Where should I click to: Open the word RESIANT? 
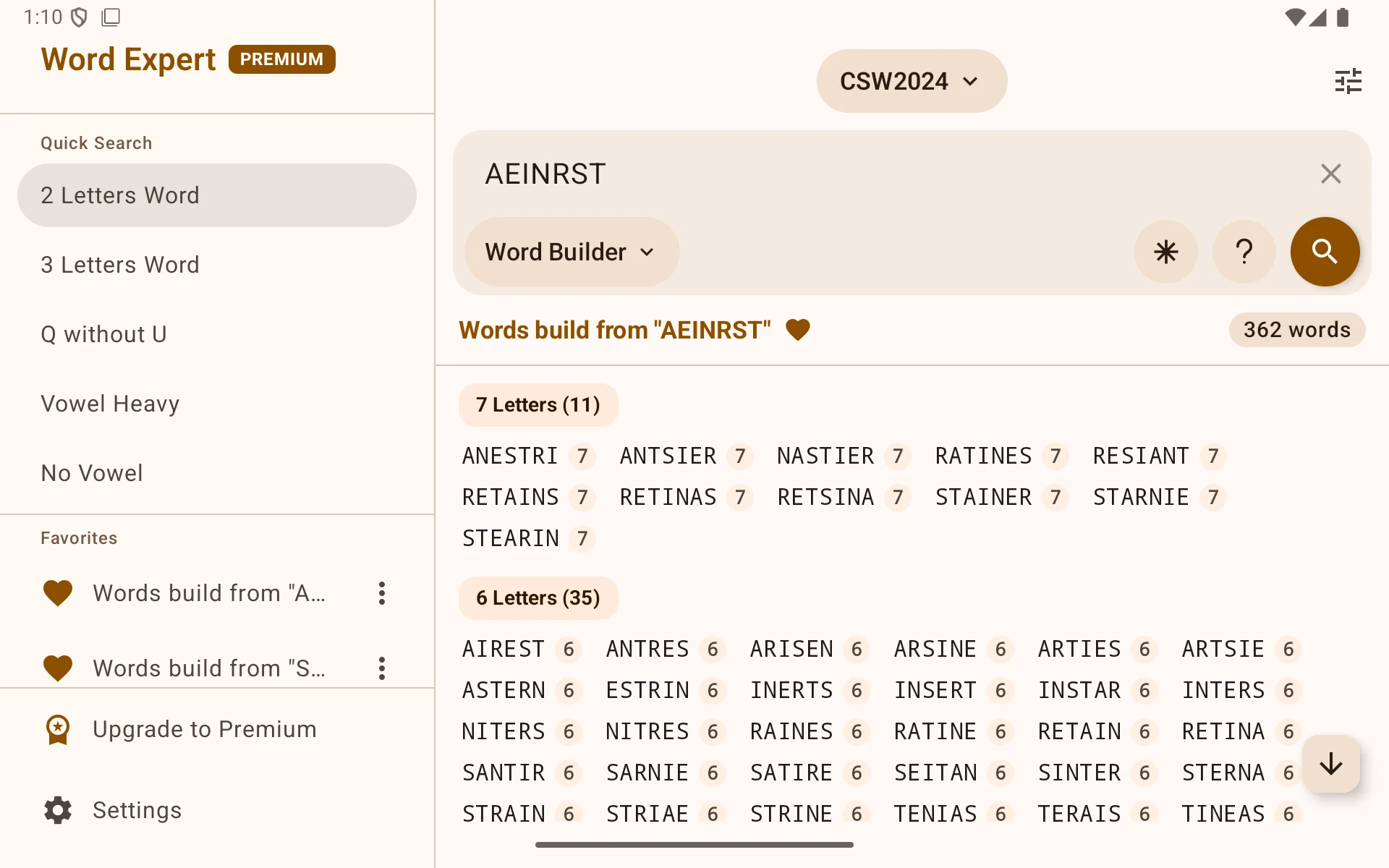coord(1141,456)
